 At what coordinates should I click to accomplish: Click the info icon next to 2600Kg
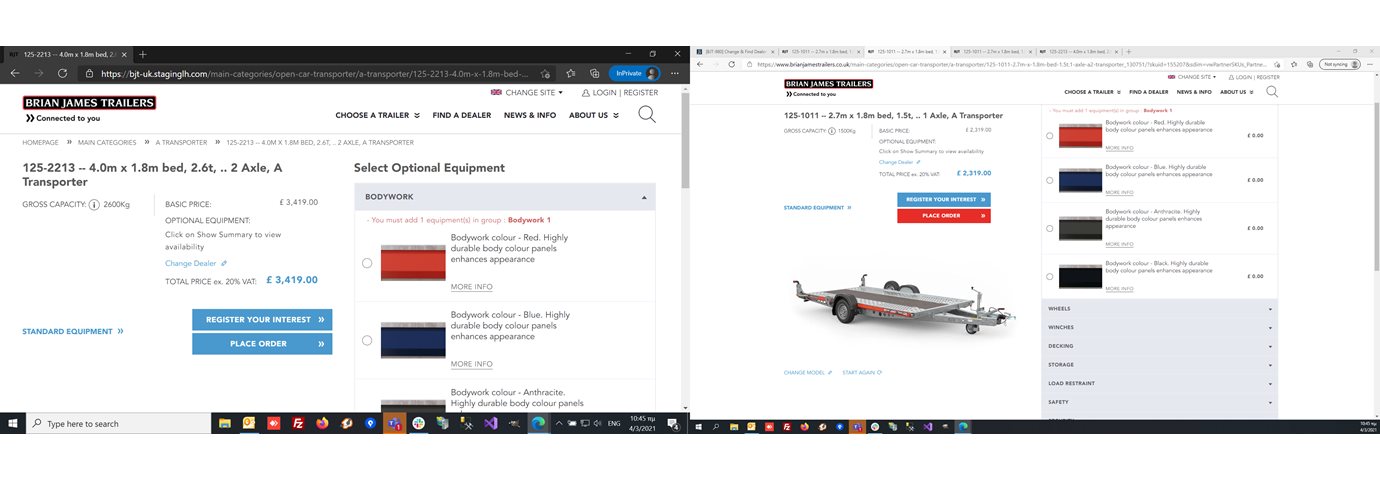click(93, 205)
